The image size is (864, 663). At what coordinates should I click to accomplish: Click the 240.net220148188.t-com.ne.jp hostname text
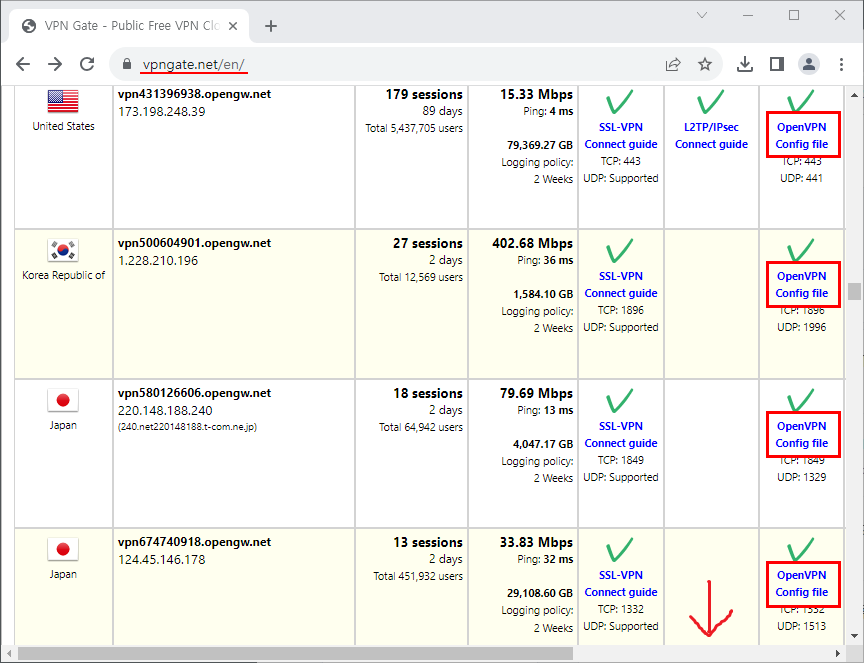(x=187, y=427)
